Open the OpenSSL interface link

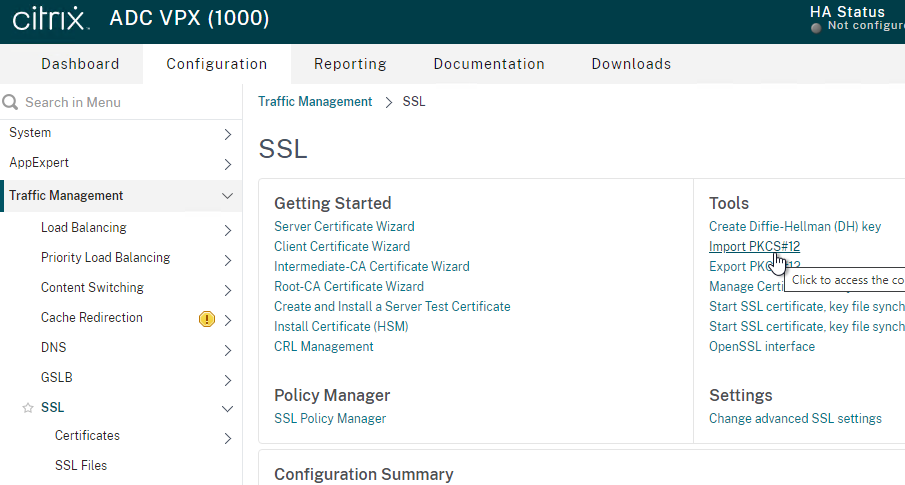(x=762, y=346)
